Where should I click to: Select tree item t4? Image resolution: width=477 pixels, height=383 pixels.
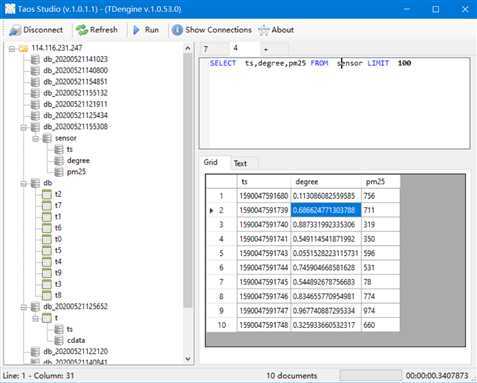(58, 262)
